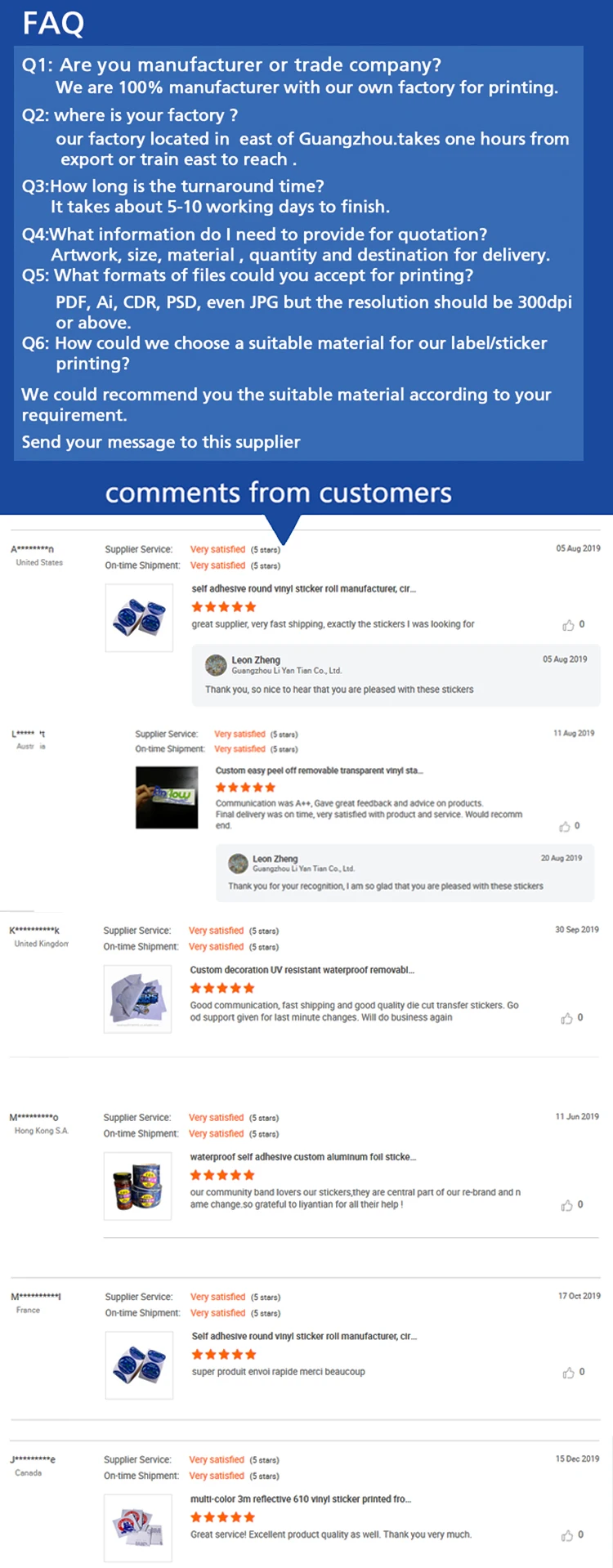Viewport: 613px width, 1568px height.
Task: Open the UV resistant decoration sticker thumbnail
Action: (x=137, y=998)
